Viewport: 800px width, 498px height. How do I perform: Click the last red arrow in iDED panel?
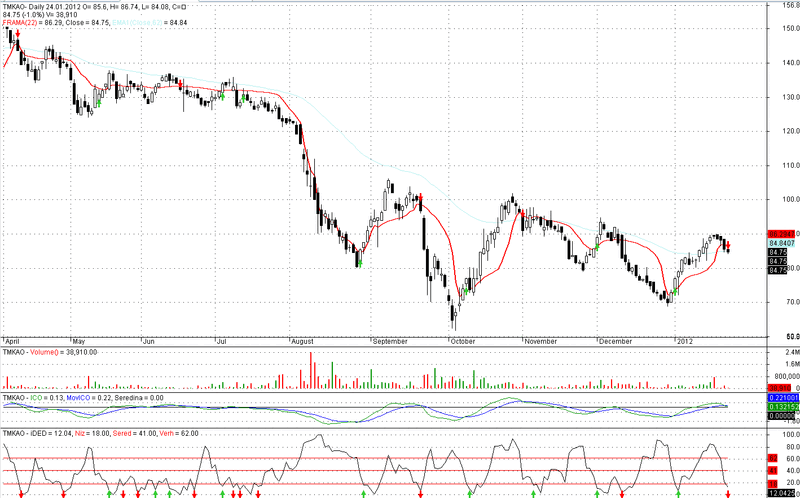(x=727, y=493)
